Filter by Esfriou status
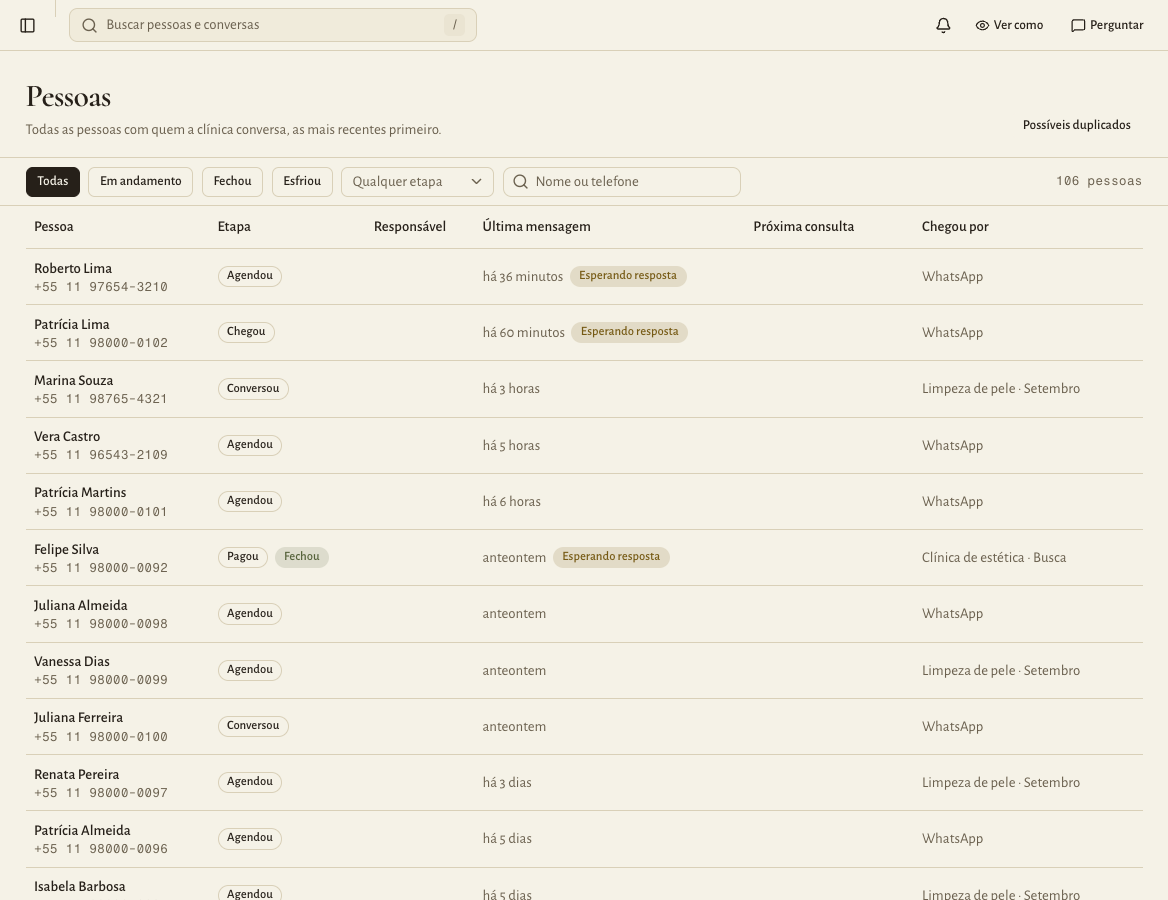This screenshot has height=900, width=1168. 302,182
